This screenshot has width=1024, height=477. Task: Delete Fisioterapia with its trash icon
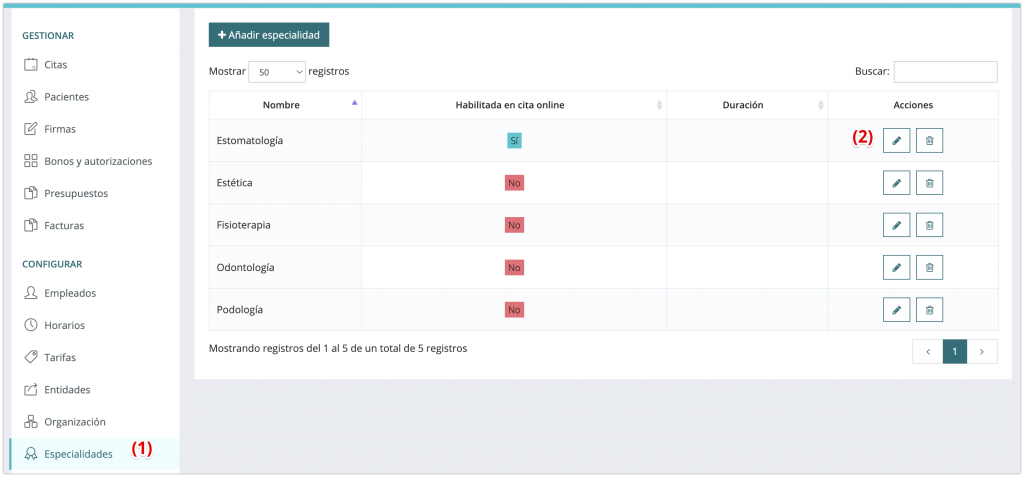click(x=929, y=225)
